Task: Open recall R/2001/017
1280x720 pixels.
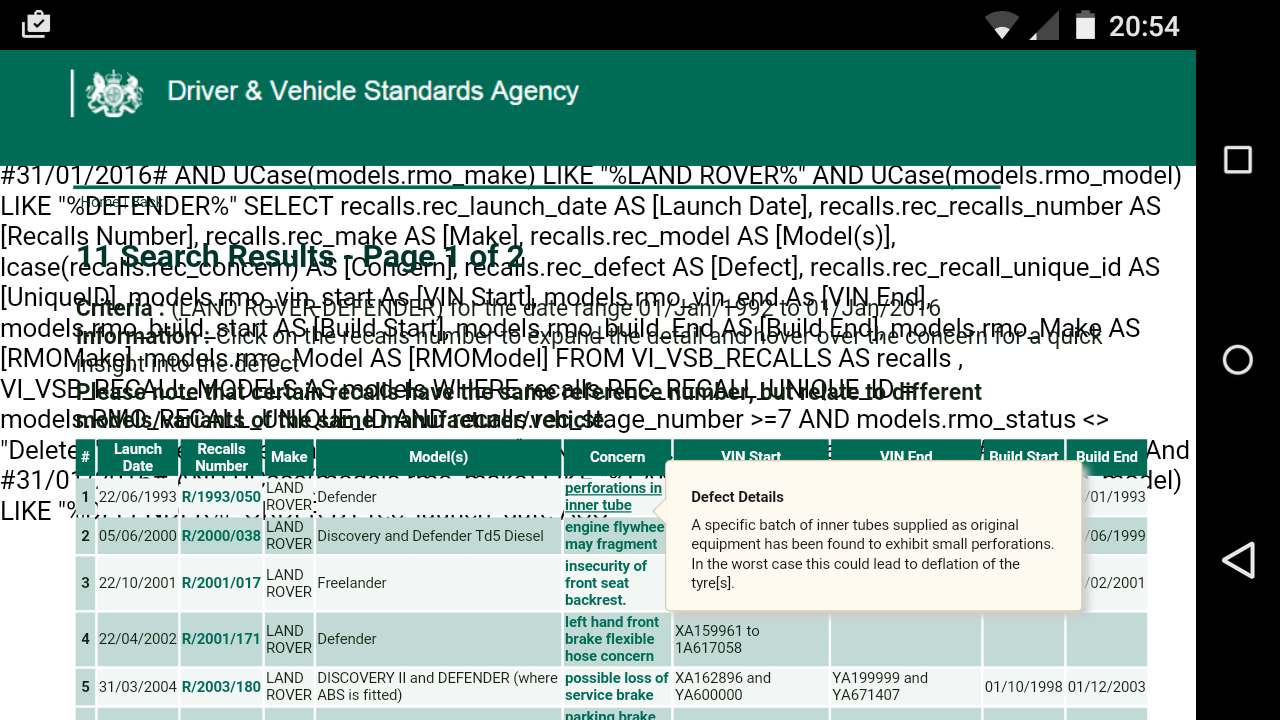Action: pos(221,583)
